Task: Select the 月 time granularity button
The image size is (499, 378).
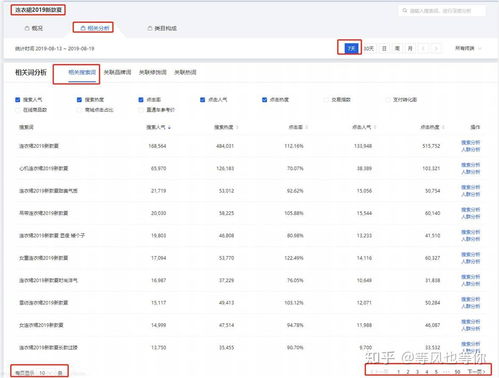Action: [x=410, y=49]
